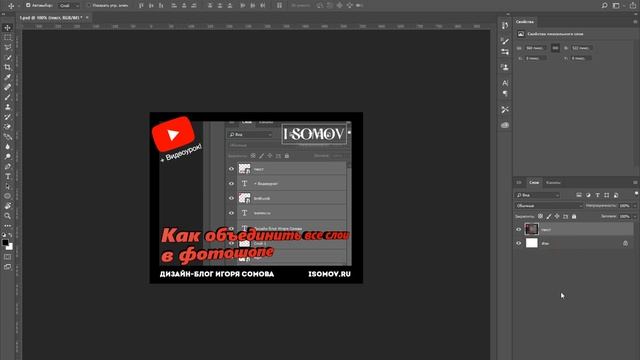Viewport: 640px width, 360px height.
Task: Select the Lasso tool
Action: point(7,47)
